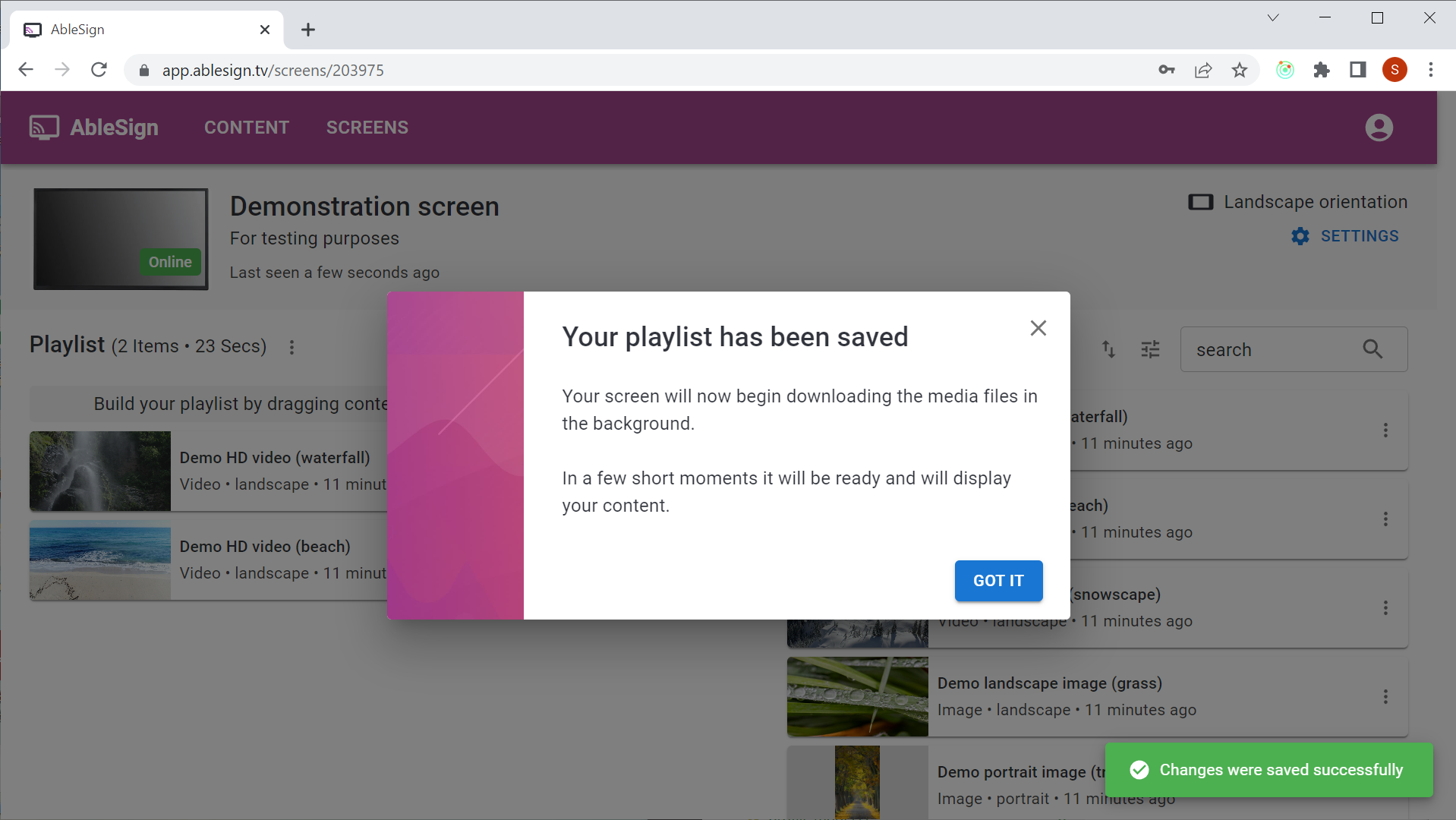Viewport: 1456px width, 820px height.
Task: Click the Demonstration screen preview image
Action: (x=120, y=238)
